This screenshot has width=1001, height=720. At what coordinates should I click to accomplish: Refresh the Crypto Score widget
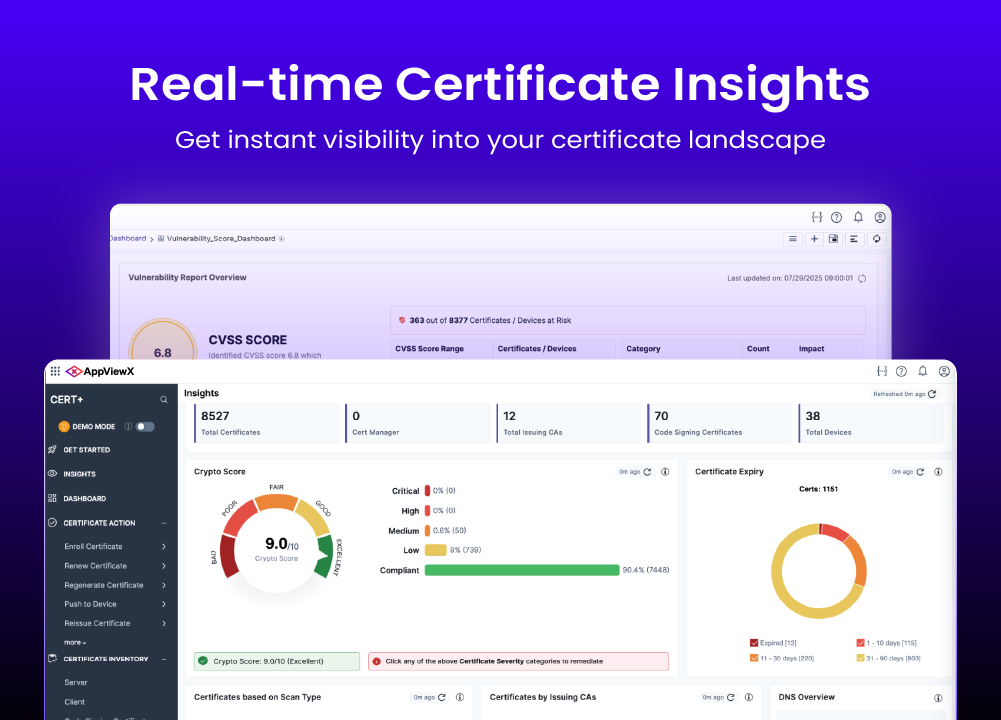tap(647, 472)
